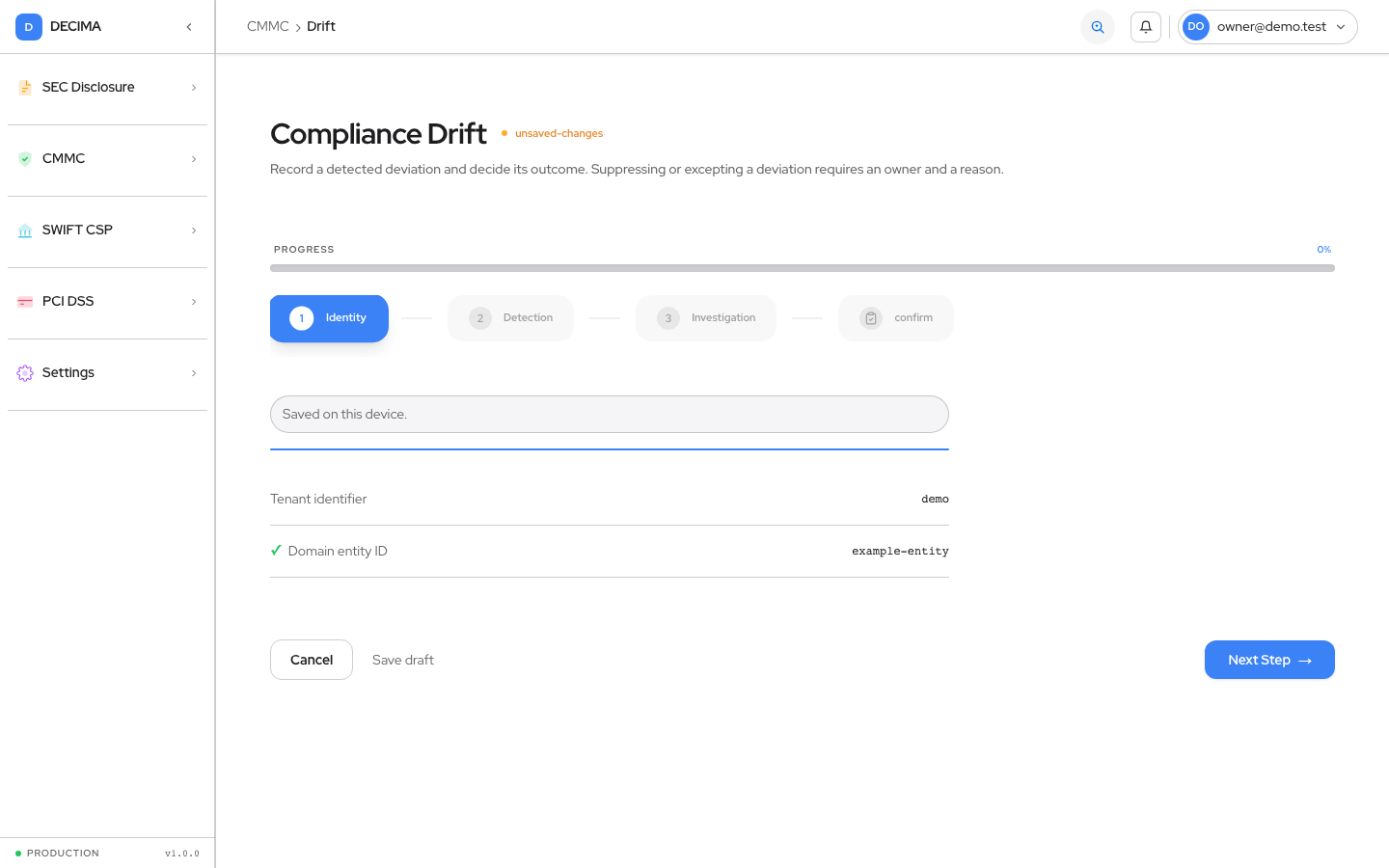Click the SEC Disclosure document icon
The width and height of the screenshot is (1389, 868).
(x=25, y=88)
